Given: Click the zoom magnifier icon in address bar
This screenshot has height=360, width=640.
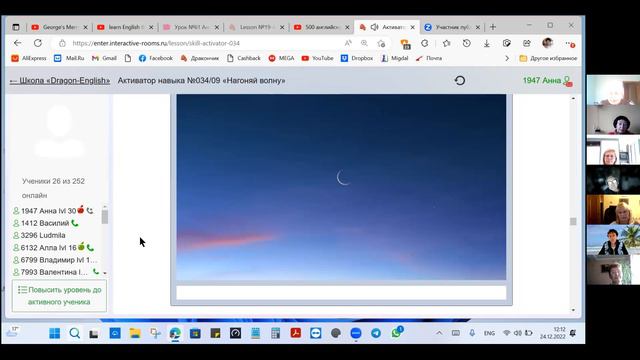Looking at the screenshot, I should click(x=364, y=43).
